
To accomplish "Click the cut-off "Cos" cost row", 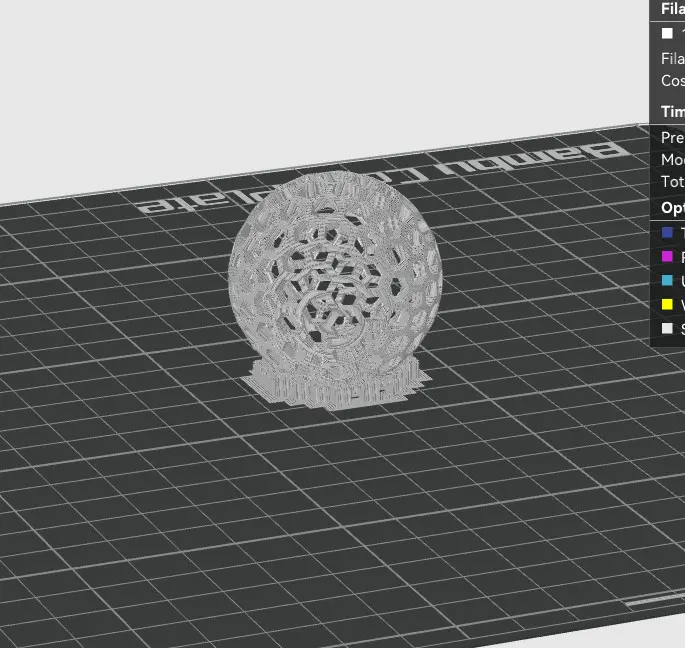I will (x=672, y=80).
